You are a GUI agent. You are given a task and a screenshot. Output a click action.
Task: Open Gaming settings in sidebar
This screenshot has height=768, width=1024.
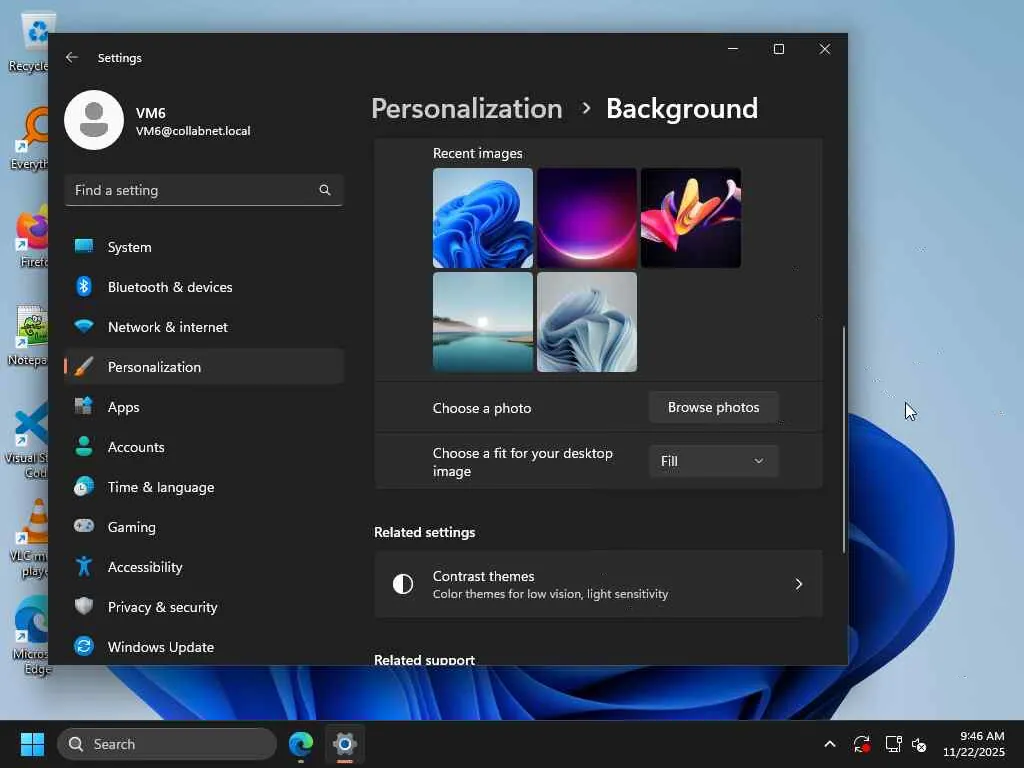131,527
